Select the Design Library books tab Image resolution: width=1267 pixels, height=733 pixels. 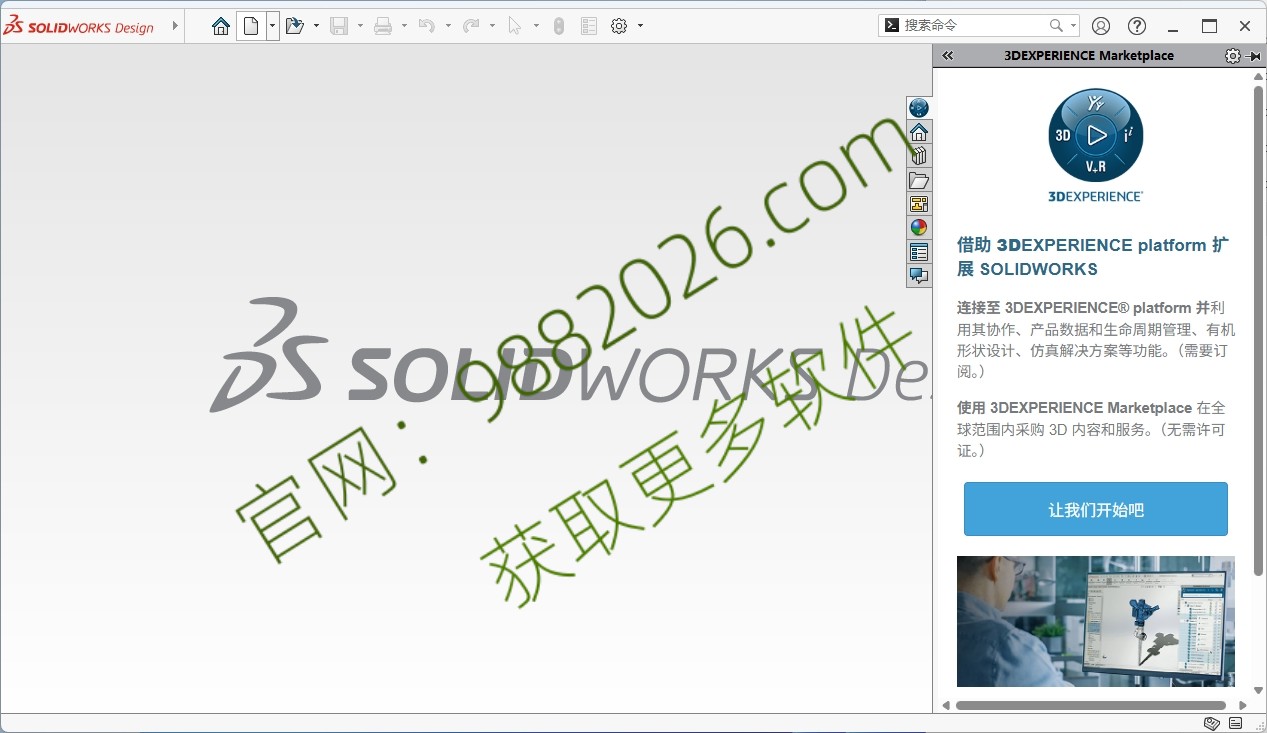pos(919,156)
